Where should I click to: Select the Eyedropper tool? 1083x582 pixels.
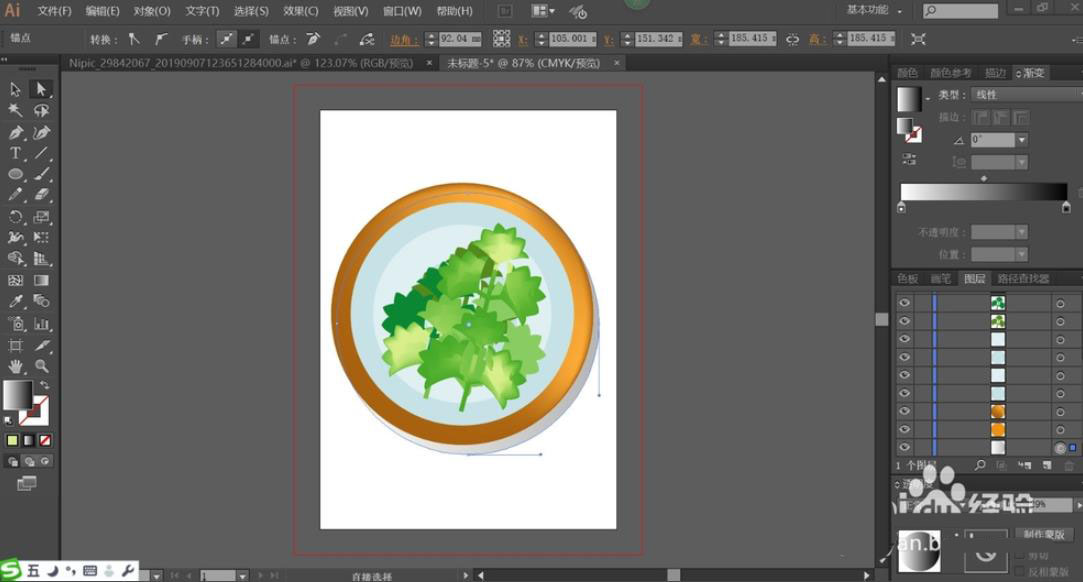(15, 302)
